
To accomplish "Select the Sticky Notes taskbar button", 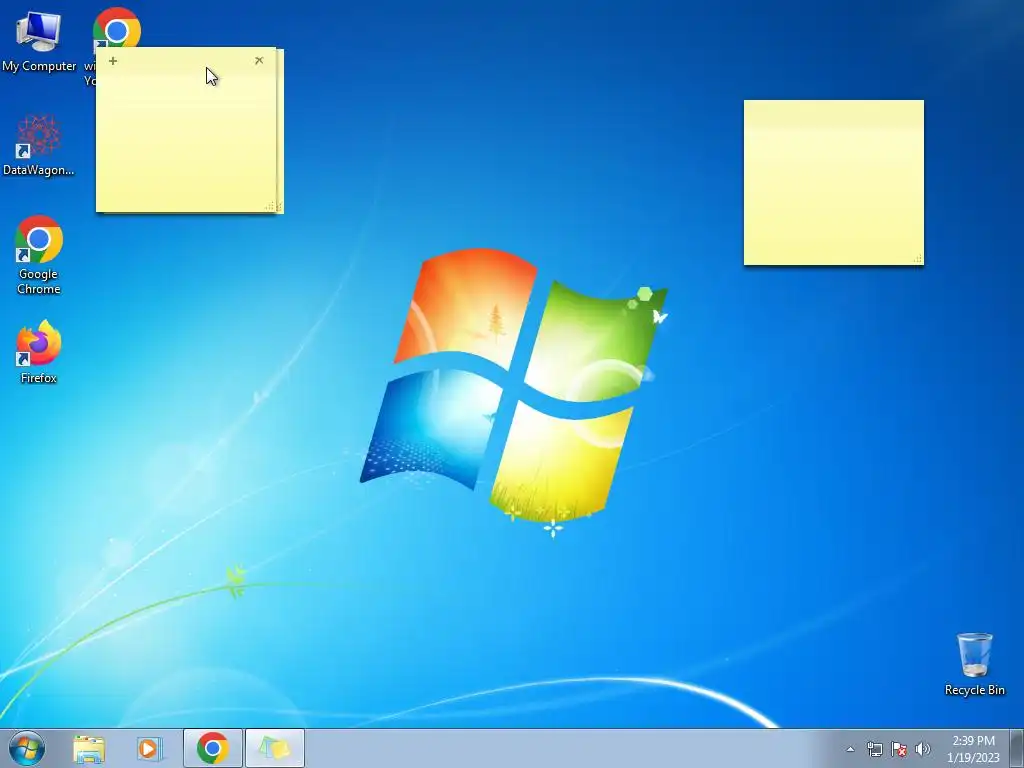I will coord(275,748).
